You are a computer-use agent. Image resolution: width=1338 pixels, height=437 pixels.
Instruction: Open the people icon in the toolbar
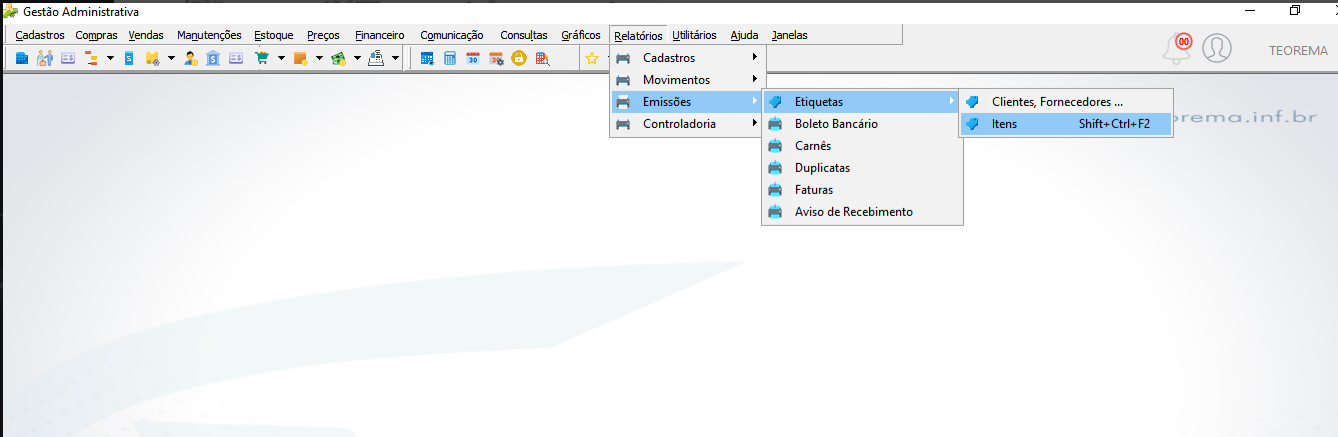[45, 59]
